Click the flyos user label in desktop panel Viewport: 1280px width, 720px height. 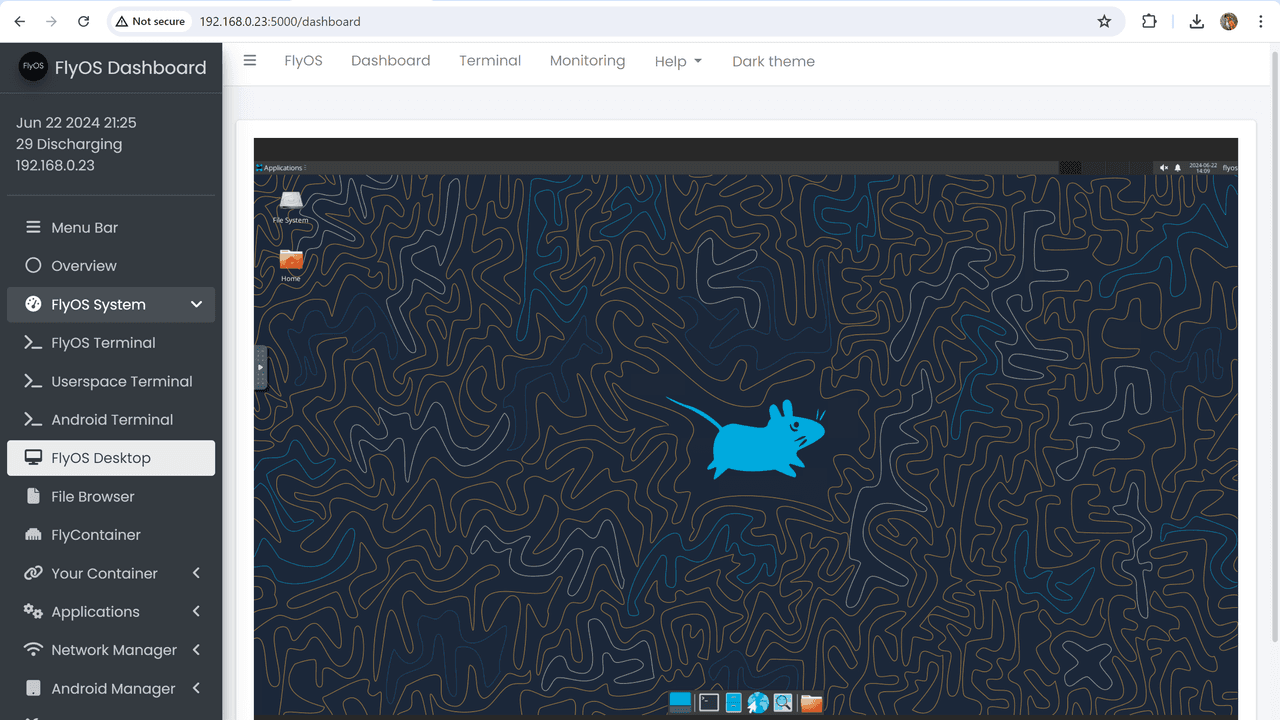click(1230, 168)
